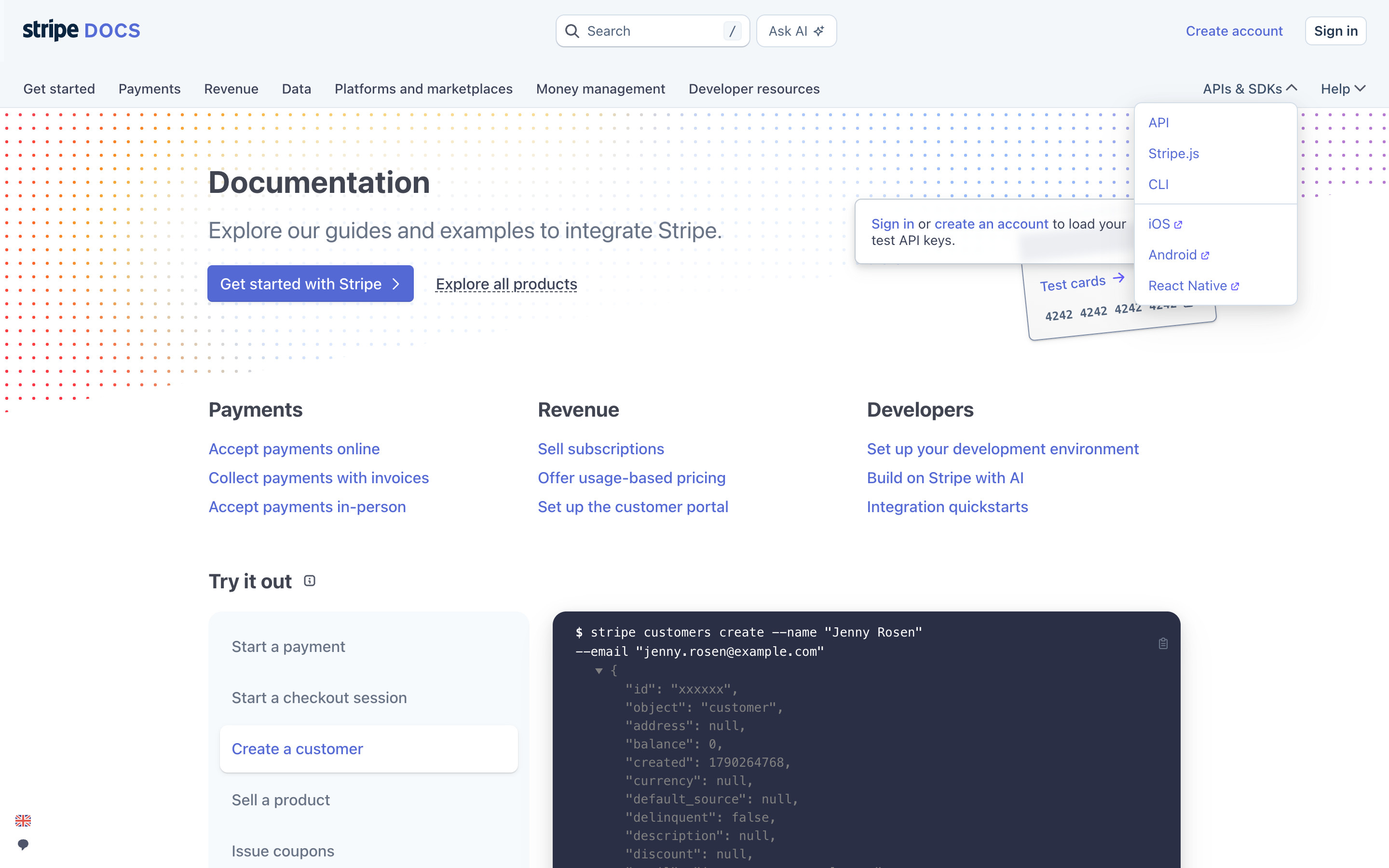Copy the code sample with clipboard icon
Viewport: 1389px width, 868px height.
(1163, 644)
